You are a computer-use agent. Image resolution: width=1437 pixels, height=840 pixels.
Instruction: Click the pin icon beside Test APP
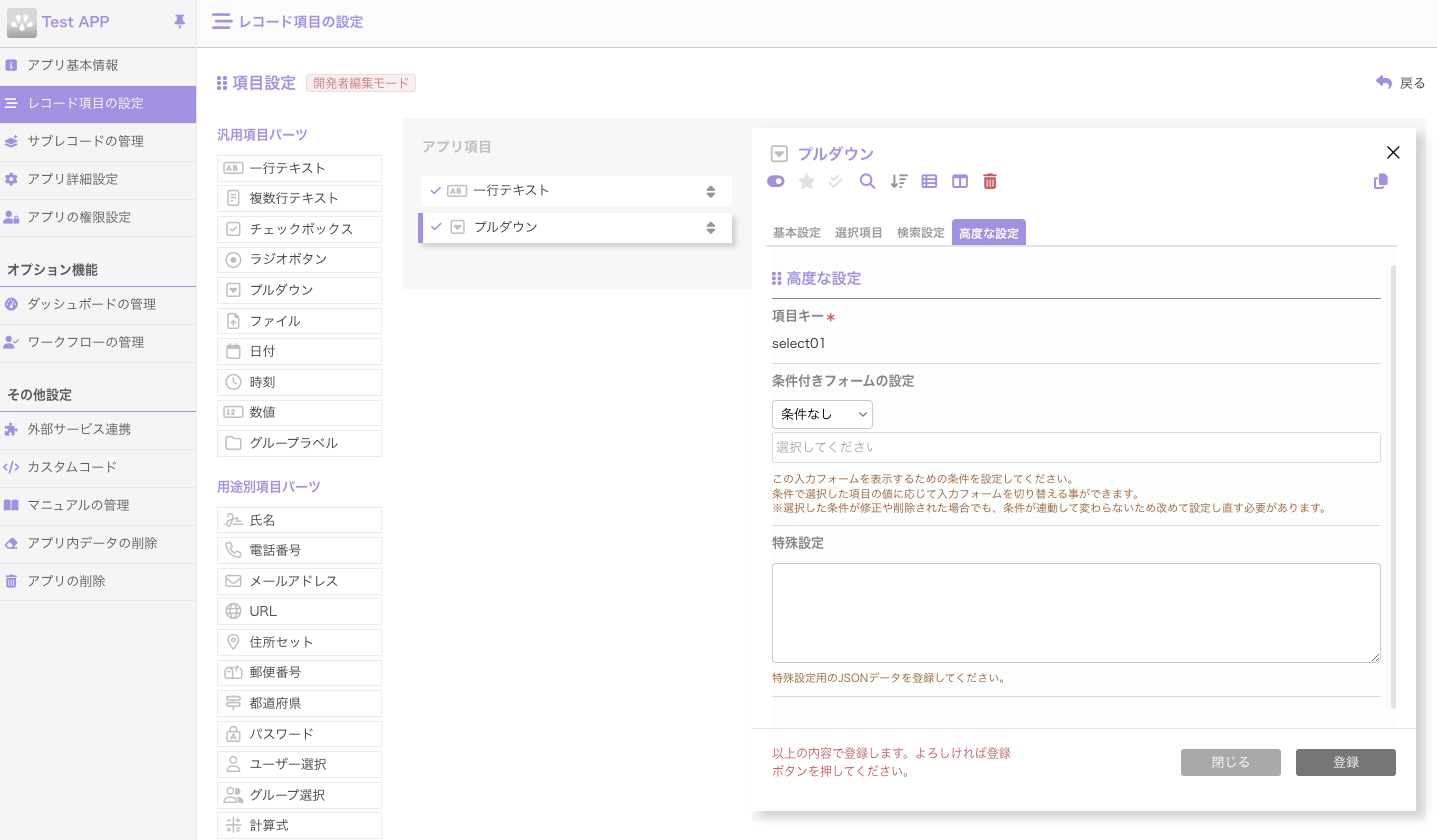[180, 21]
